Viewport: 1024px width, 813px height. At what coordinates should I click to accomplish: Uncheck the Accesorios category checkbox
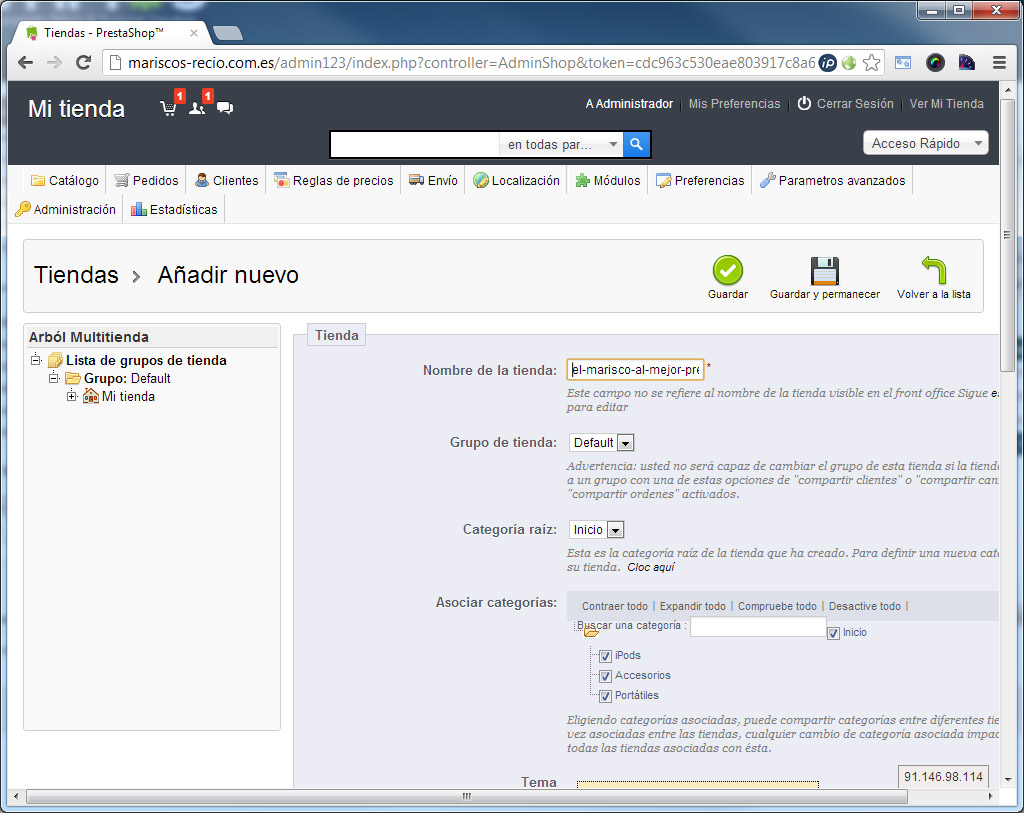tap(605, 677)
